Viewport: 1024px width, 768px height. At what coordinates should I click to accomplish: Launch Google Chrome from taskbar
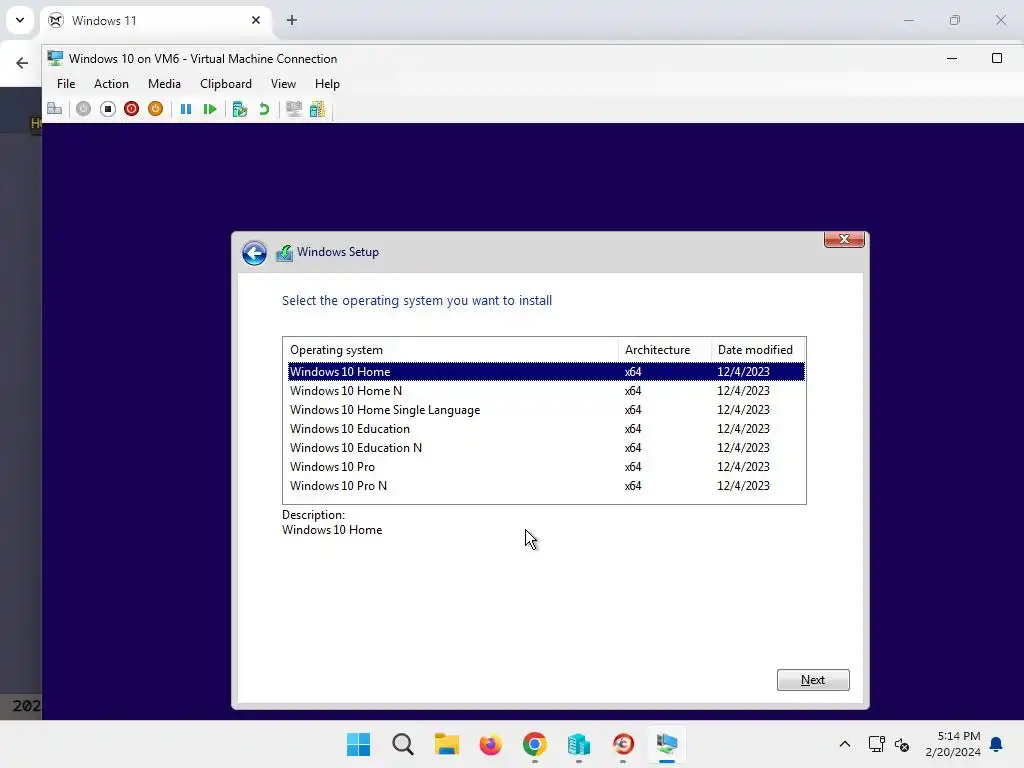(x=535, y=744)
